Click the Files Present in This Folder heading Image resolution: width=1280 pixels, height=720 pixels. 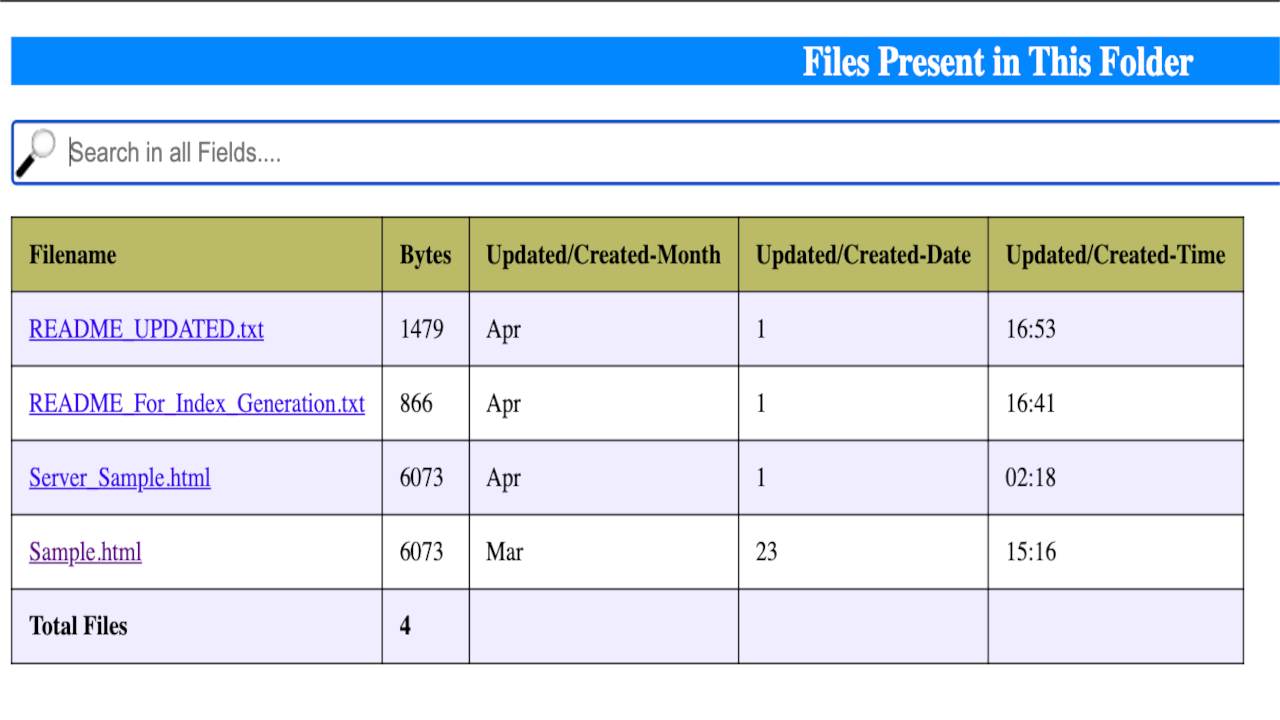tap(998, 62)
